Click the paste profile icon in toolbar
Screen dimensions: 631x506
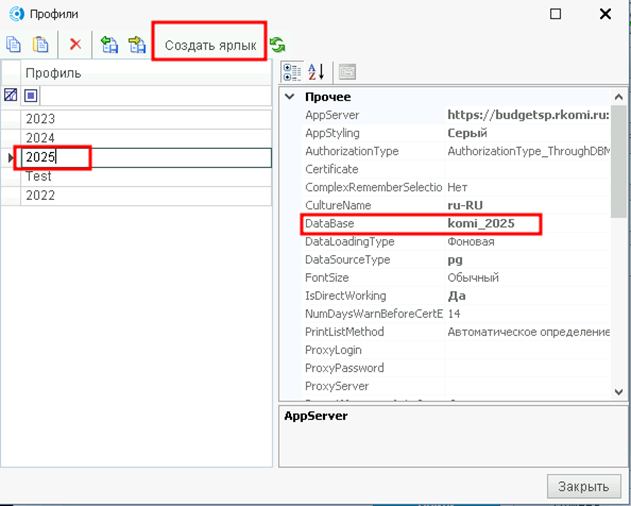click(40, 45)
